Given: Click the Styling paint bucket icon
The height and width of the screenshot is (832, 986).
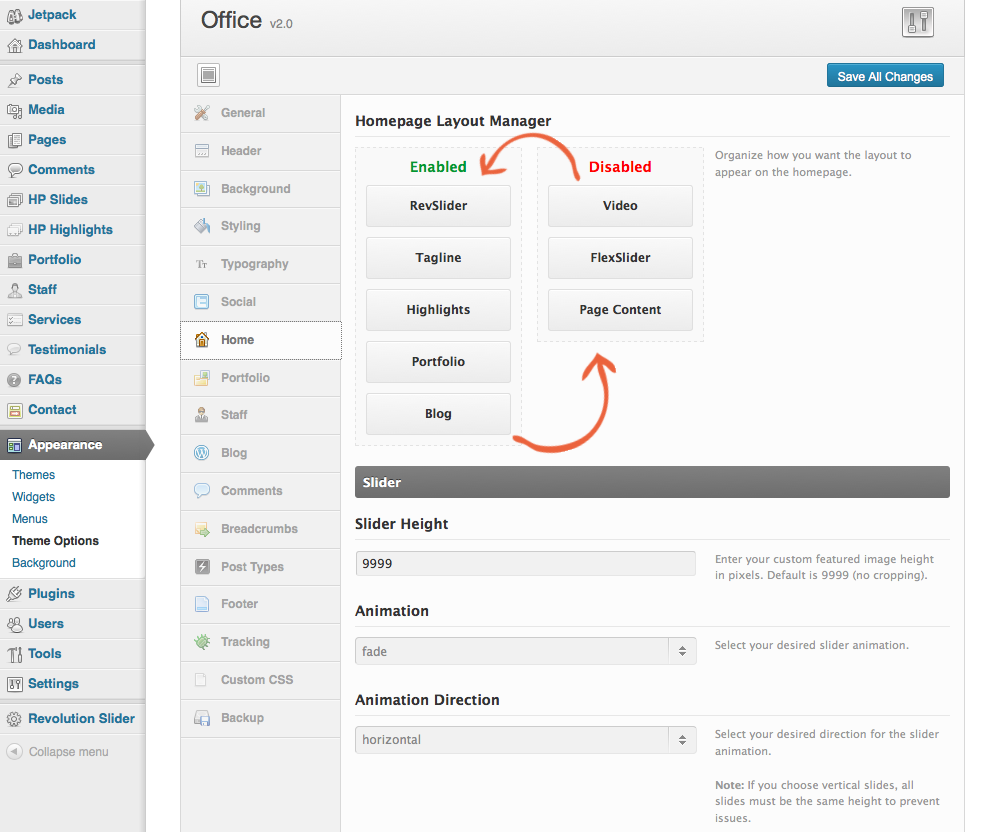Looking at the screenshot, I should (202, 226).
